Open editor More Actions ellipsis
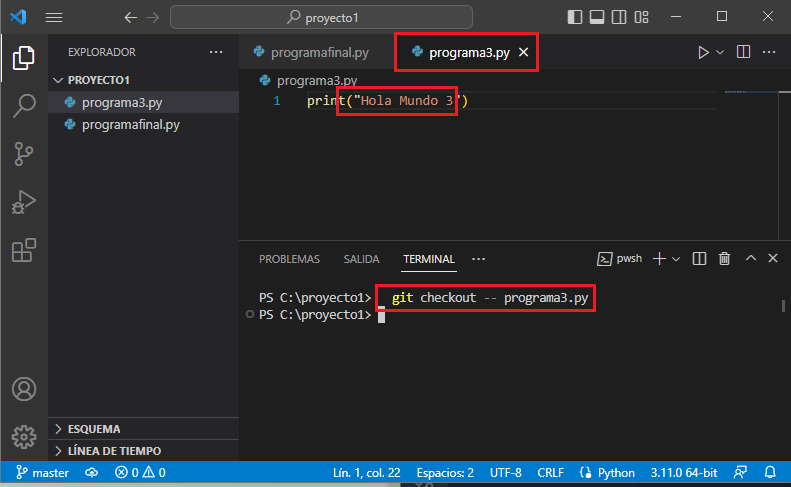This screenshot has width=791, height=487. pos(769,52)
